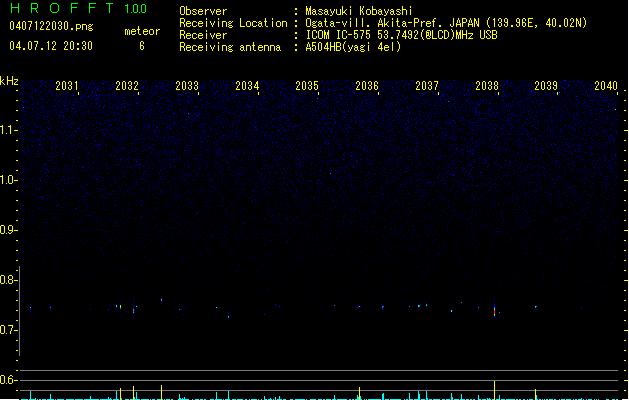Click the Receiving antenna label

(x=230, y=47)
